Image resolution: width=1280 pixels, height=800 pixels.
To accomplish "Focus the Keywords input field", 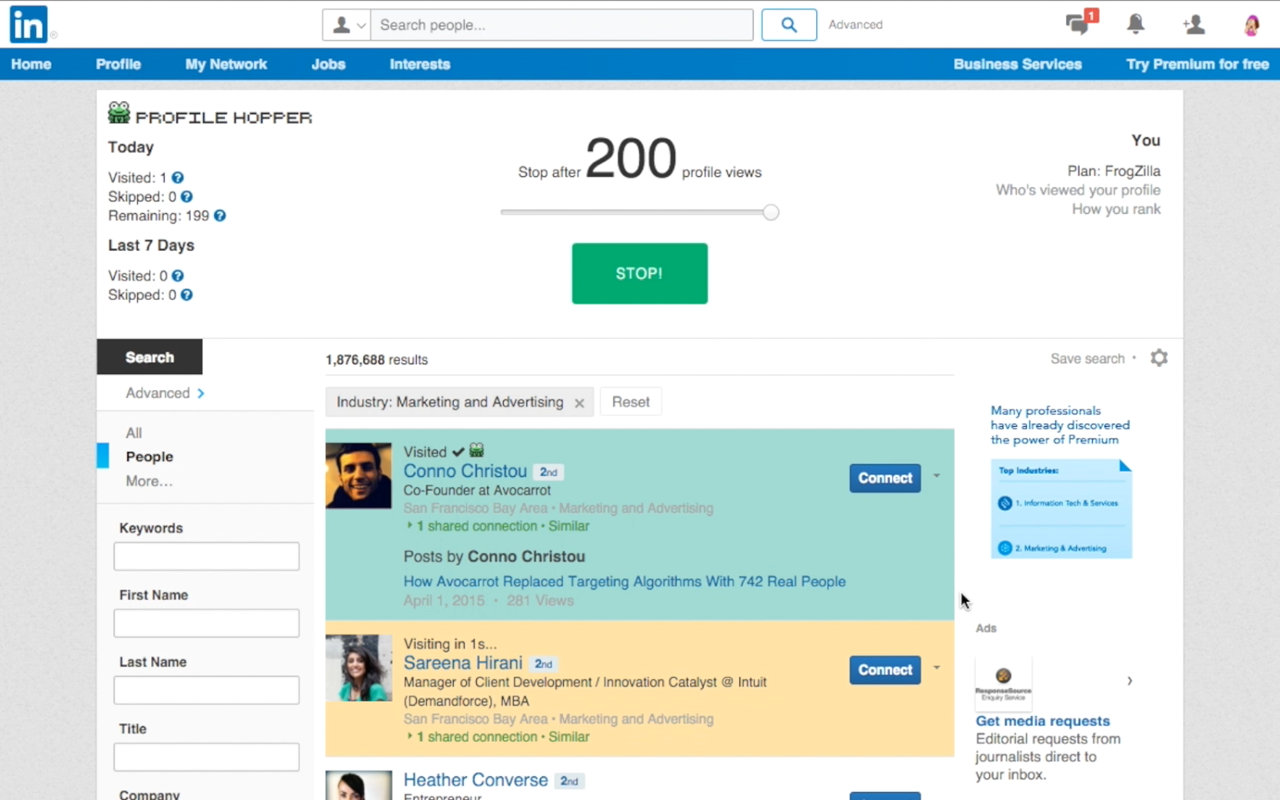I will click(207, 556).
